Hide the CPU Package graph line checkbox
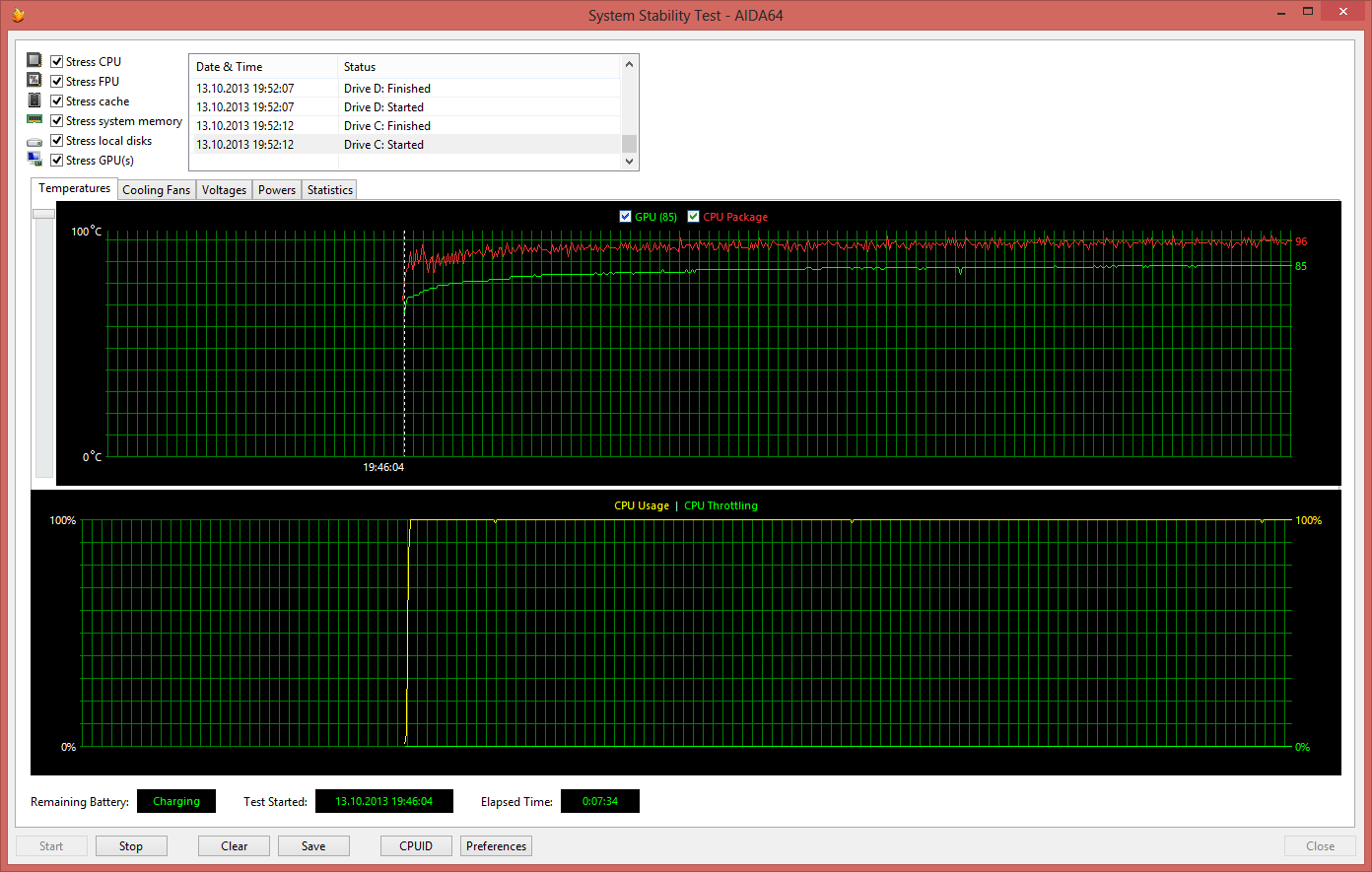The width and height of the screenshot is (1372, 872). pos(694,217)
